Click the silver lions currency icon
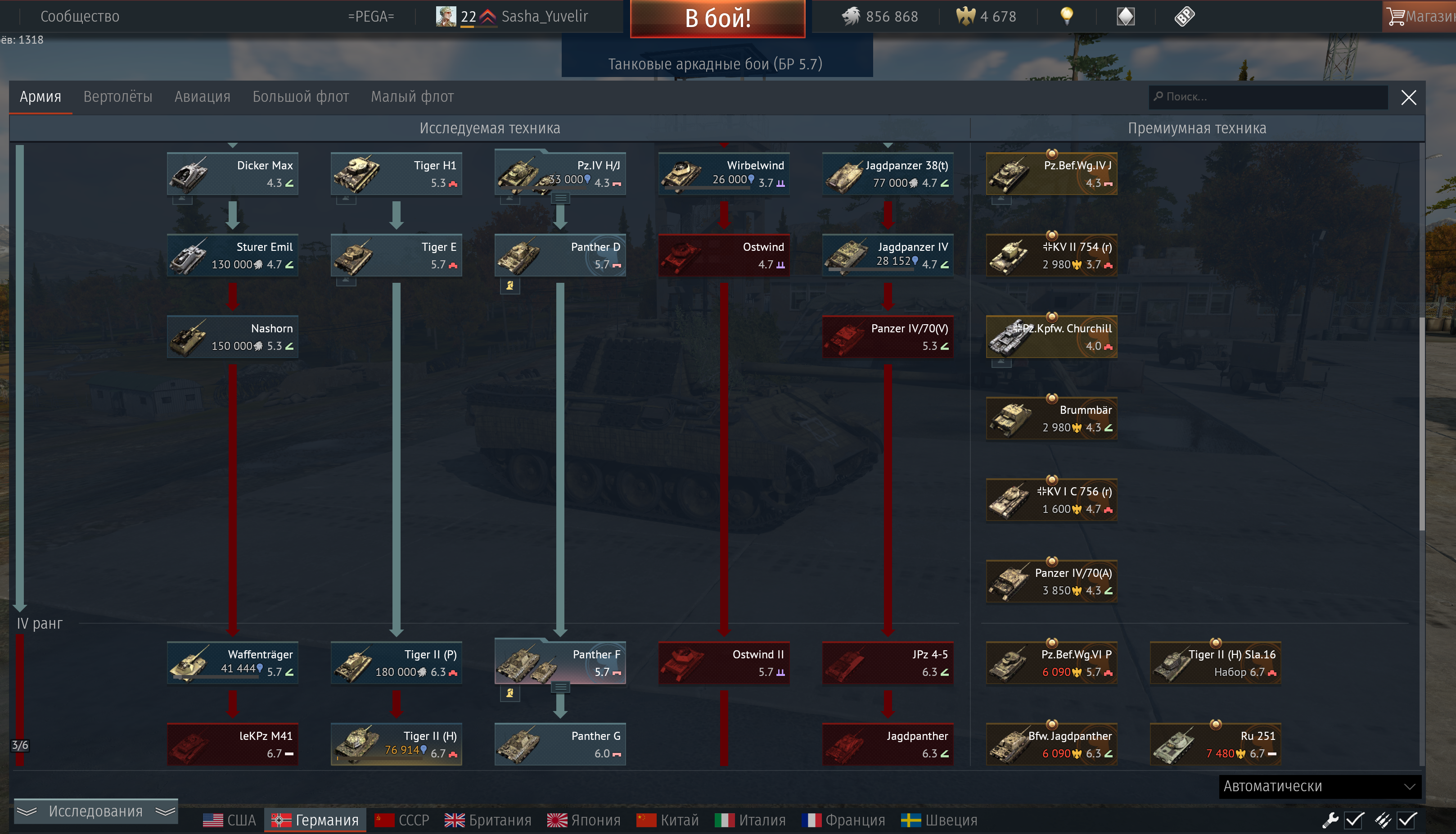The width and height of the screenshot is (1456, 834). 851,16
